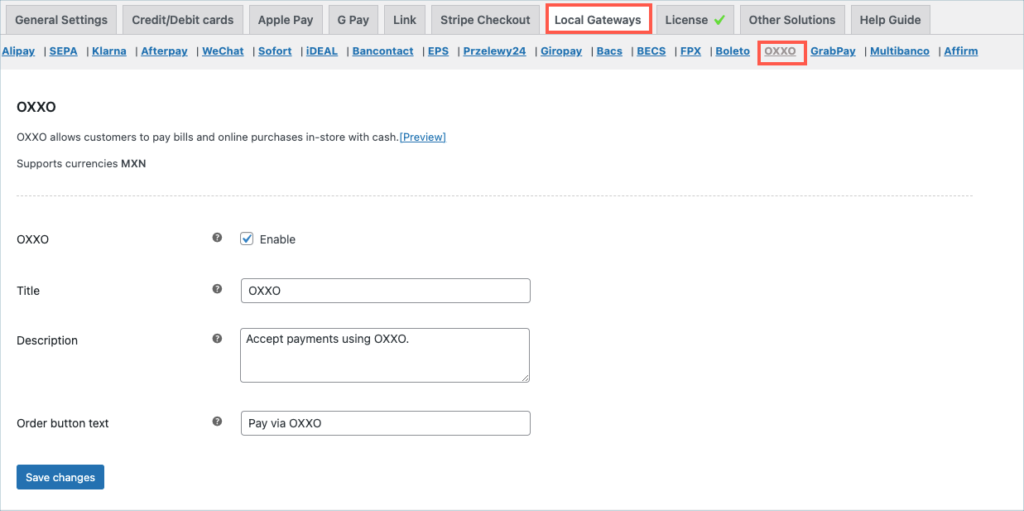
Task: Open Affirm gateway settings
Action: [961, 51]
